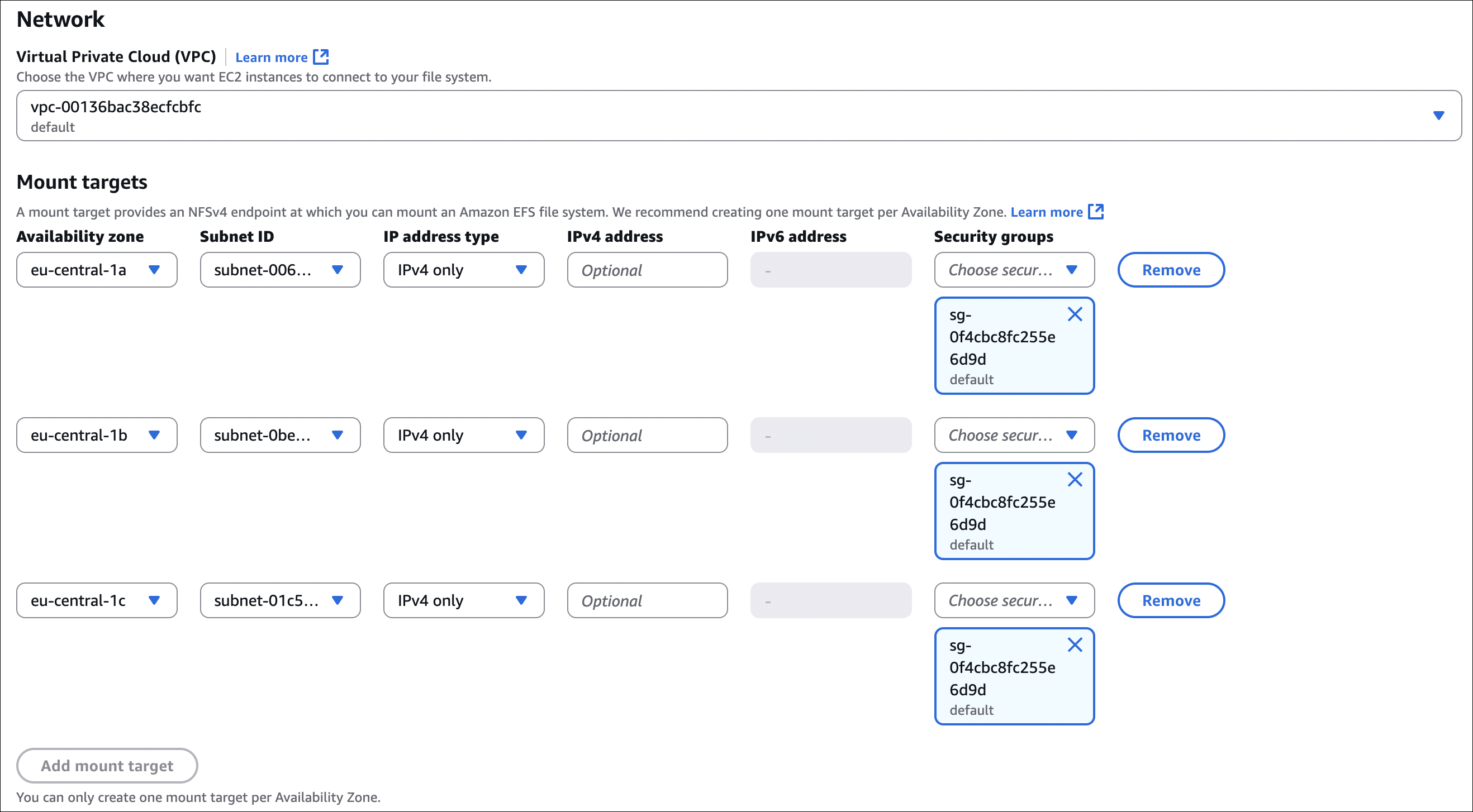Click IPv4 address field for eu-central-1a
The height and width of the screenshot is (812, 1473).
point(647,270)
